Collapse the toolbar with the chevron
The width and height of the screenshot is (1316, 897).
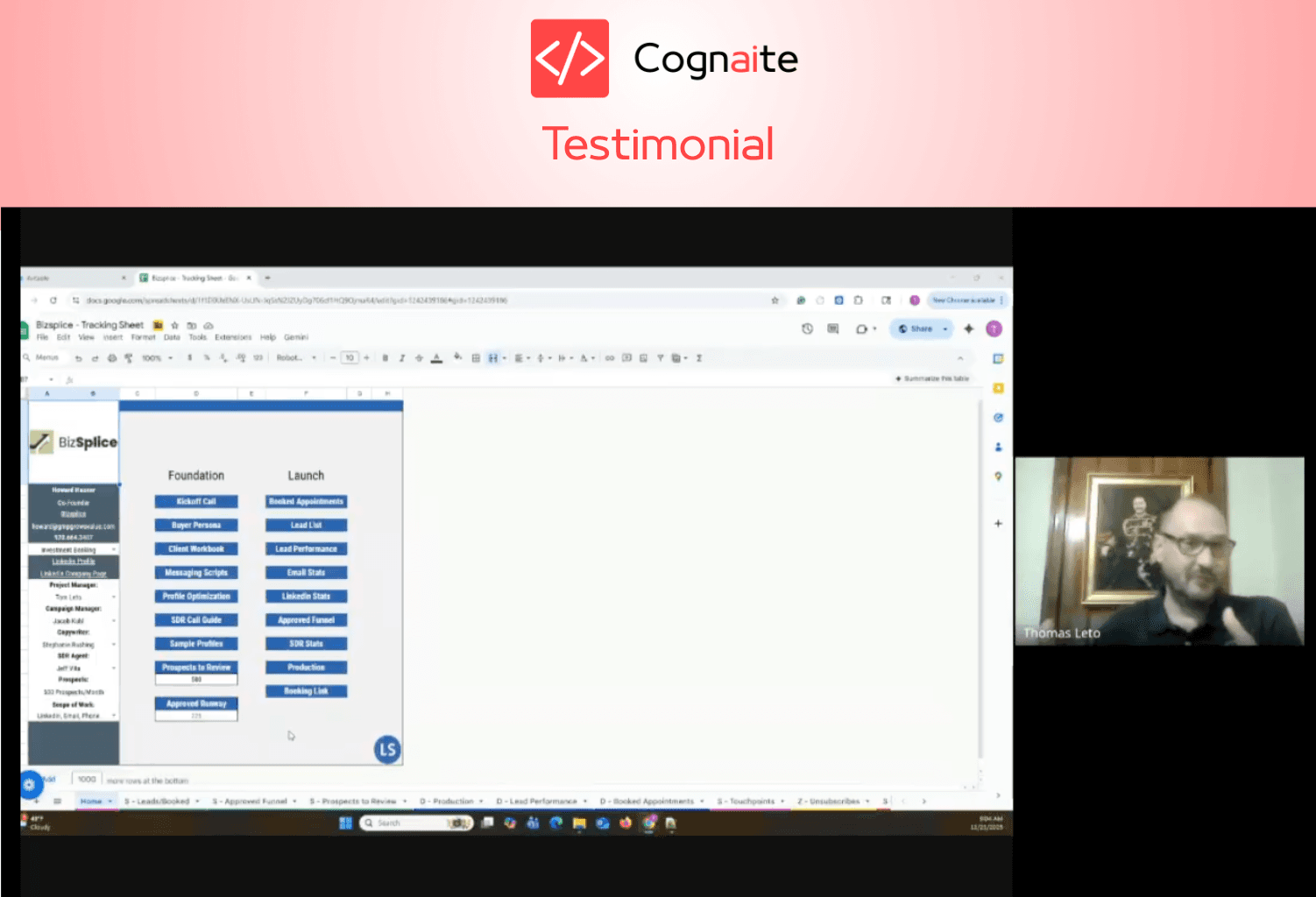[x=960, y=358]
